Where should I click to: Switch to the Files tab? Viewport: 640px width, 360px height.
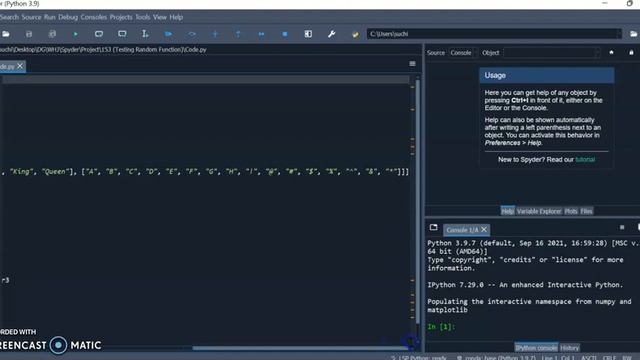[x=586, y=211]
